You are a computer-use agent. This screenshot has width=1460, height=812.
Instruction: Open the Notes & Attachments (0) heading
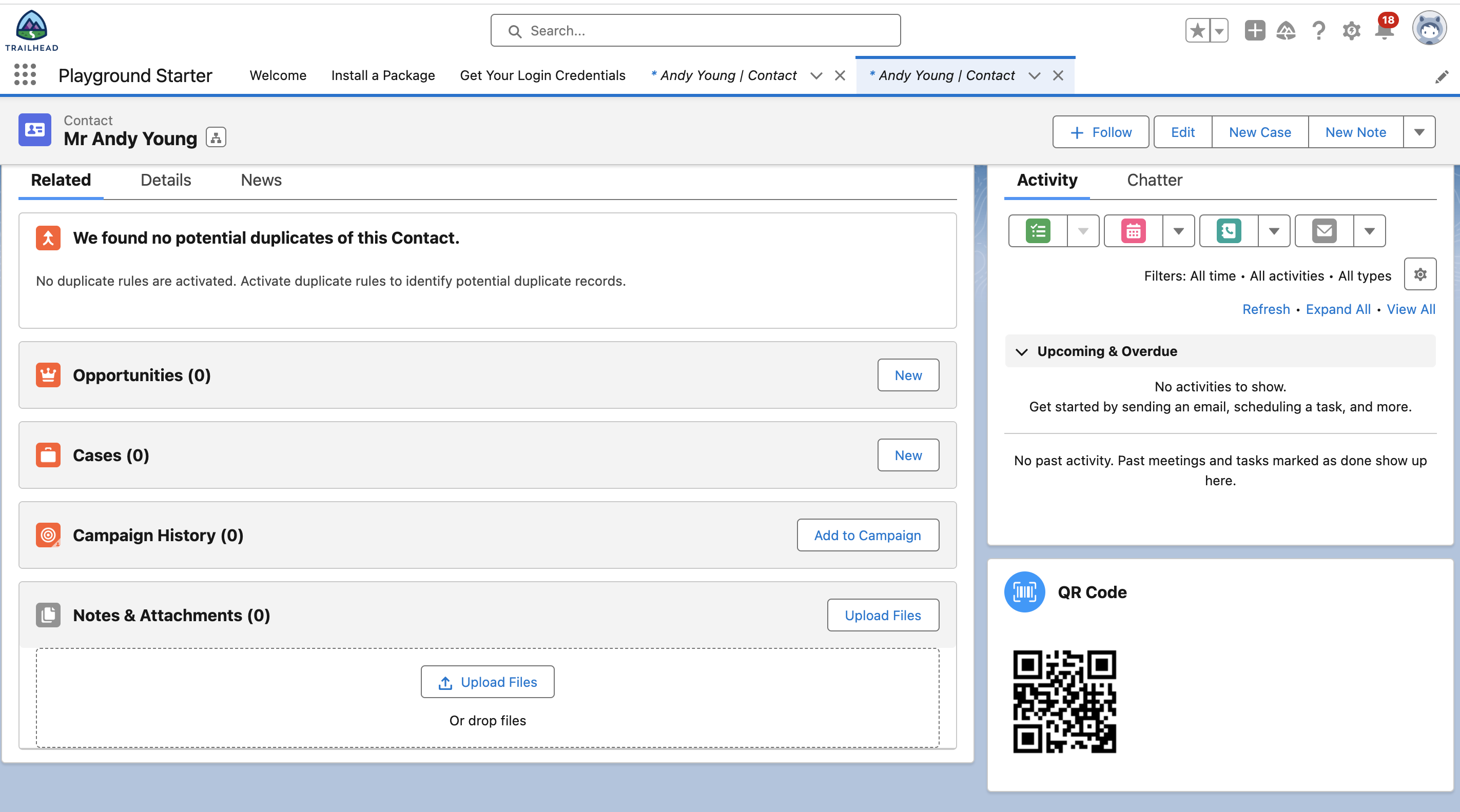tap(171, 615)
